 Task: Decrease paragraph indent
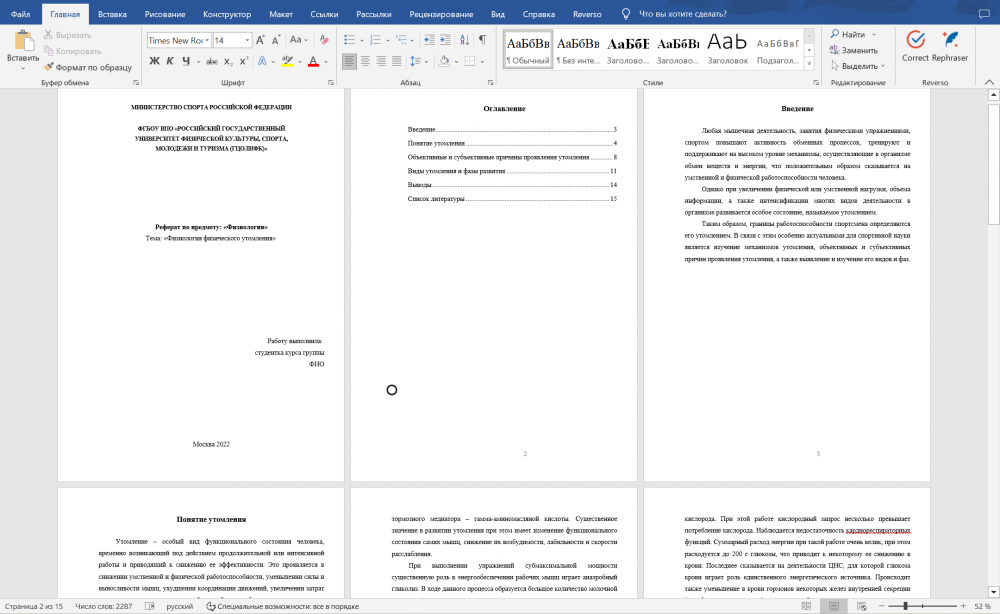tap(429, 40)
